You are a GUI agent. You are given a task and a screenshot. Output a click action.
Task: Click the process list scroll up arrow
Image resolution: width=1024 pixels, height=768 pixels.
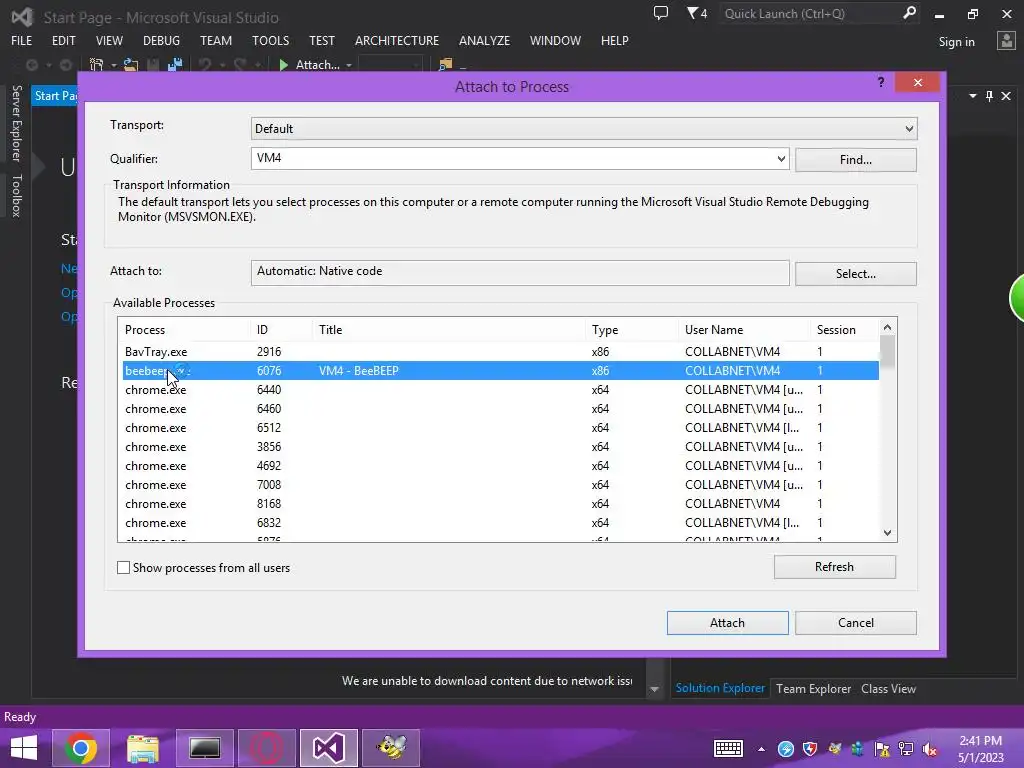(x=887, y=327)
